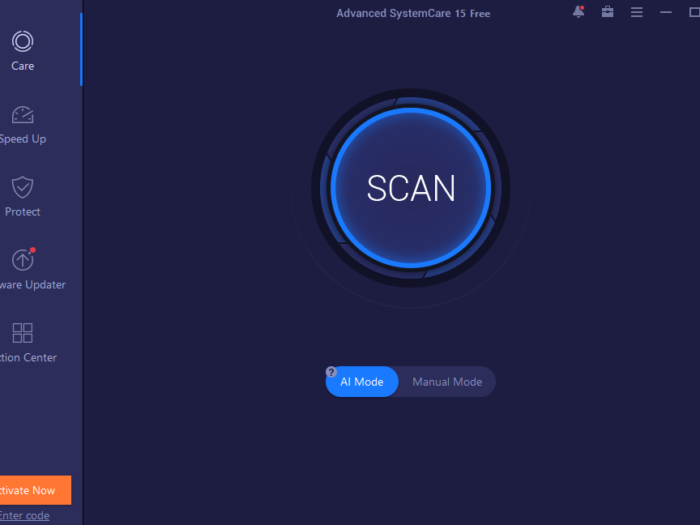Open notifications bell icon in title bar
The image size is (700, 525).
tap(578, 12)
